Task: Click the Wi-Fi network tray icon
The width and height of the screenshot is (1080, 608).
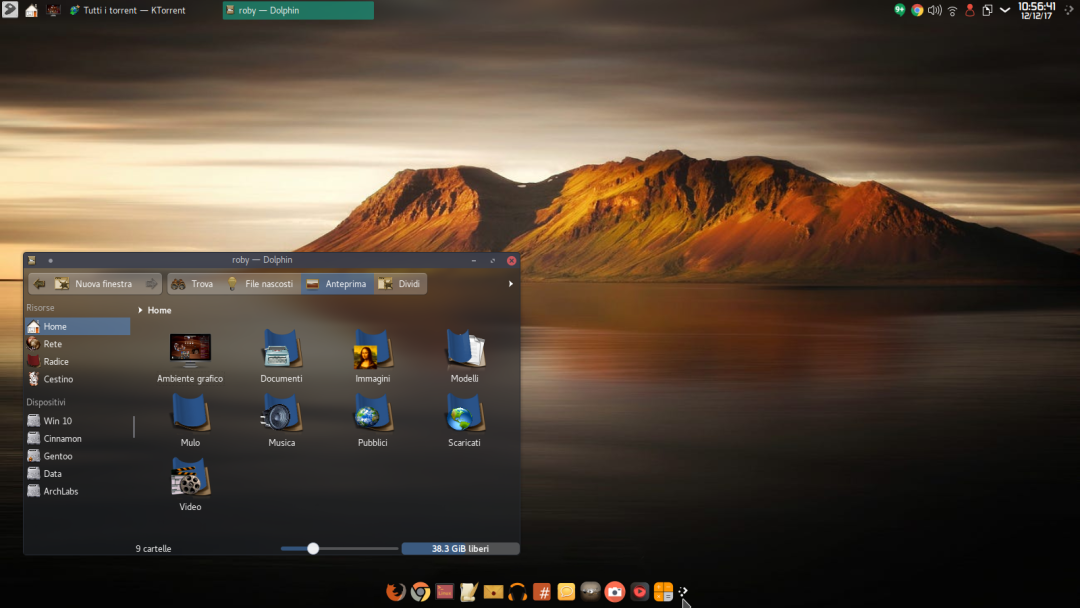Action: tap(952, 10)
